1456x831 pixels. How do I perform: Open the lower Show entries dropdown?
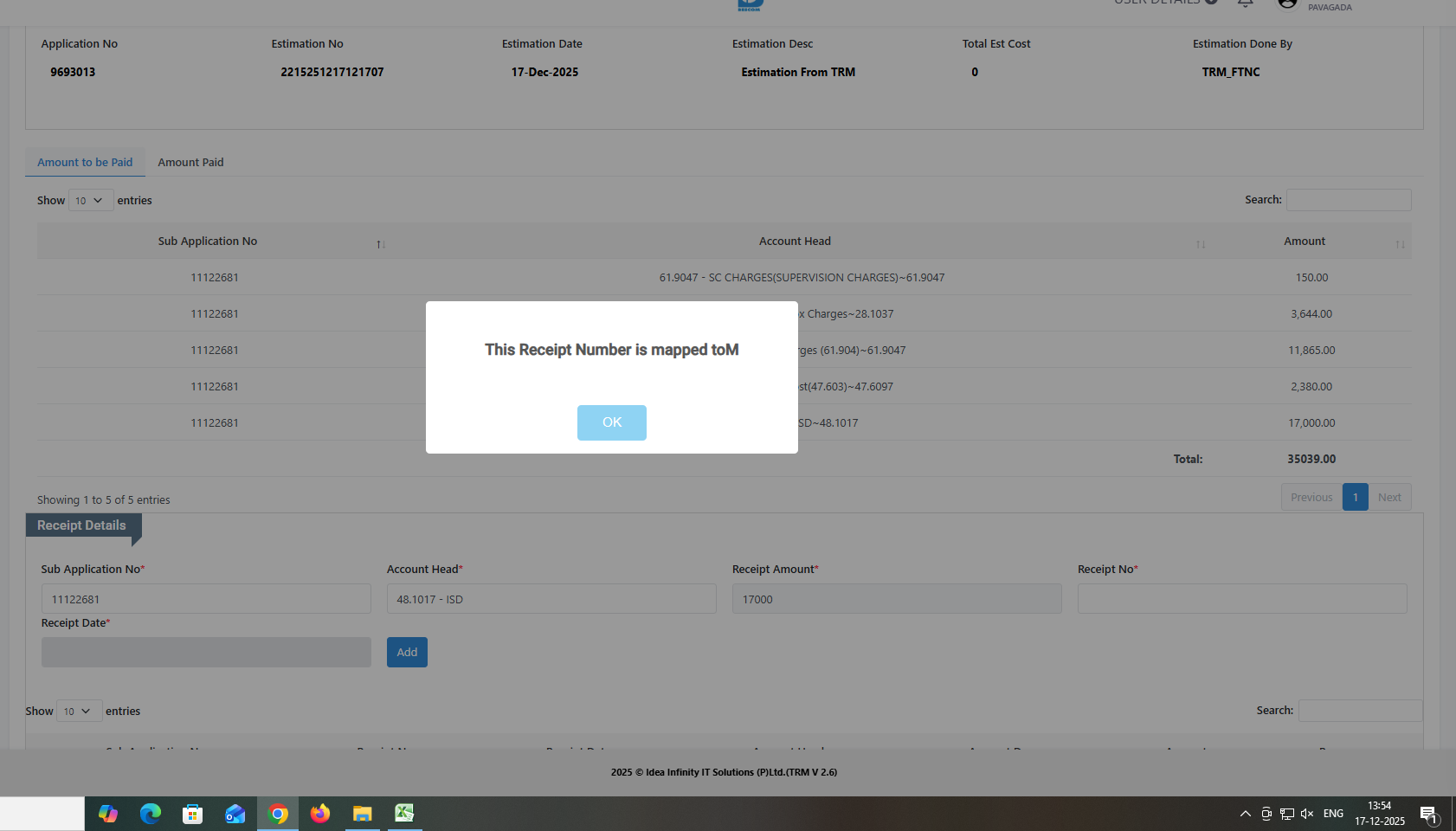[x=79, y=711]
